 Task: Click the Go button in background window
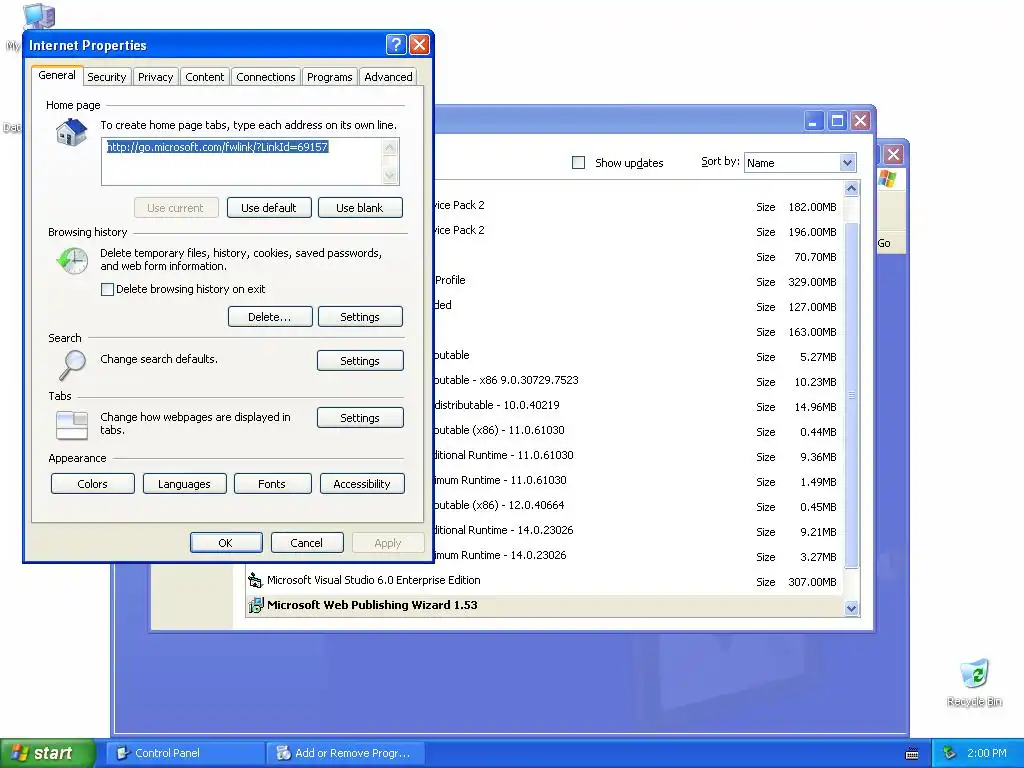[884, 243]
